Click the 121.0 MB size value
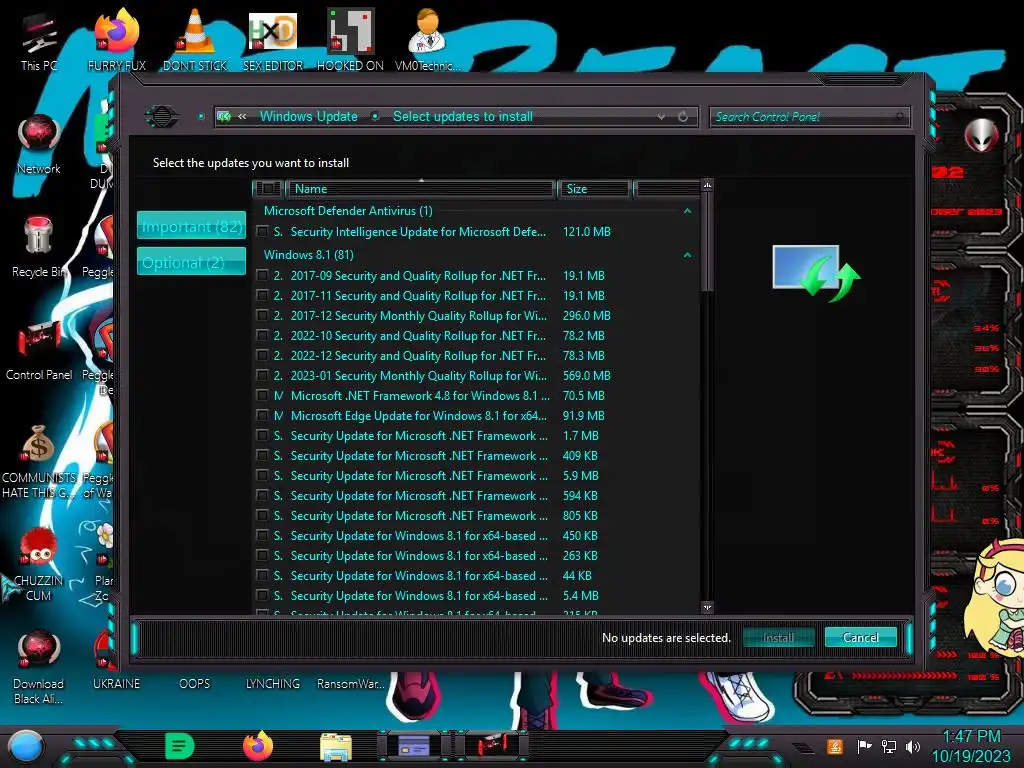This screenshot has width=1024, height=768. [586, 231]
